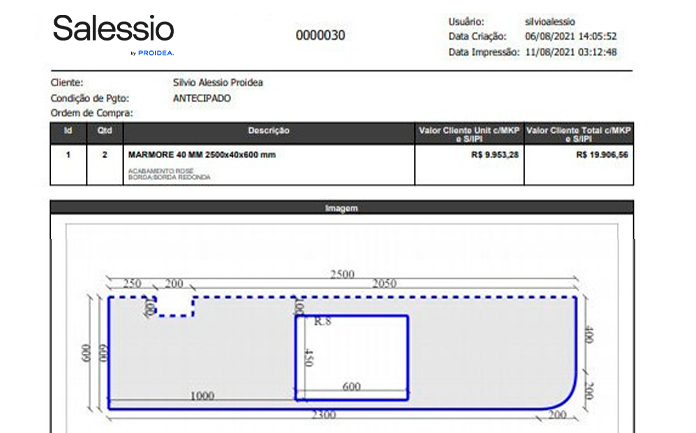Click the R 8 radius label in the sink cutout

(x=323, y=322)
